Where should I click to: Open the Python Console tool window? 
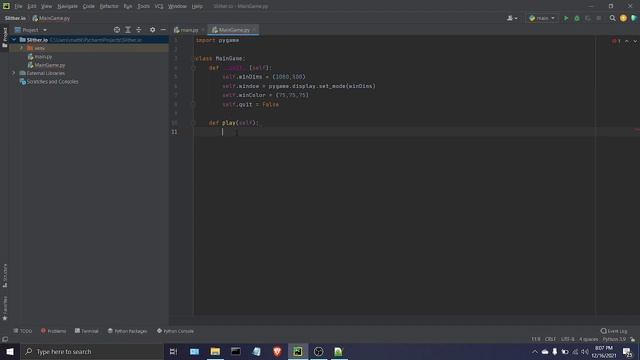click(176, 331)
